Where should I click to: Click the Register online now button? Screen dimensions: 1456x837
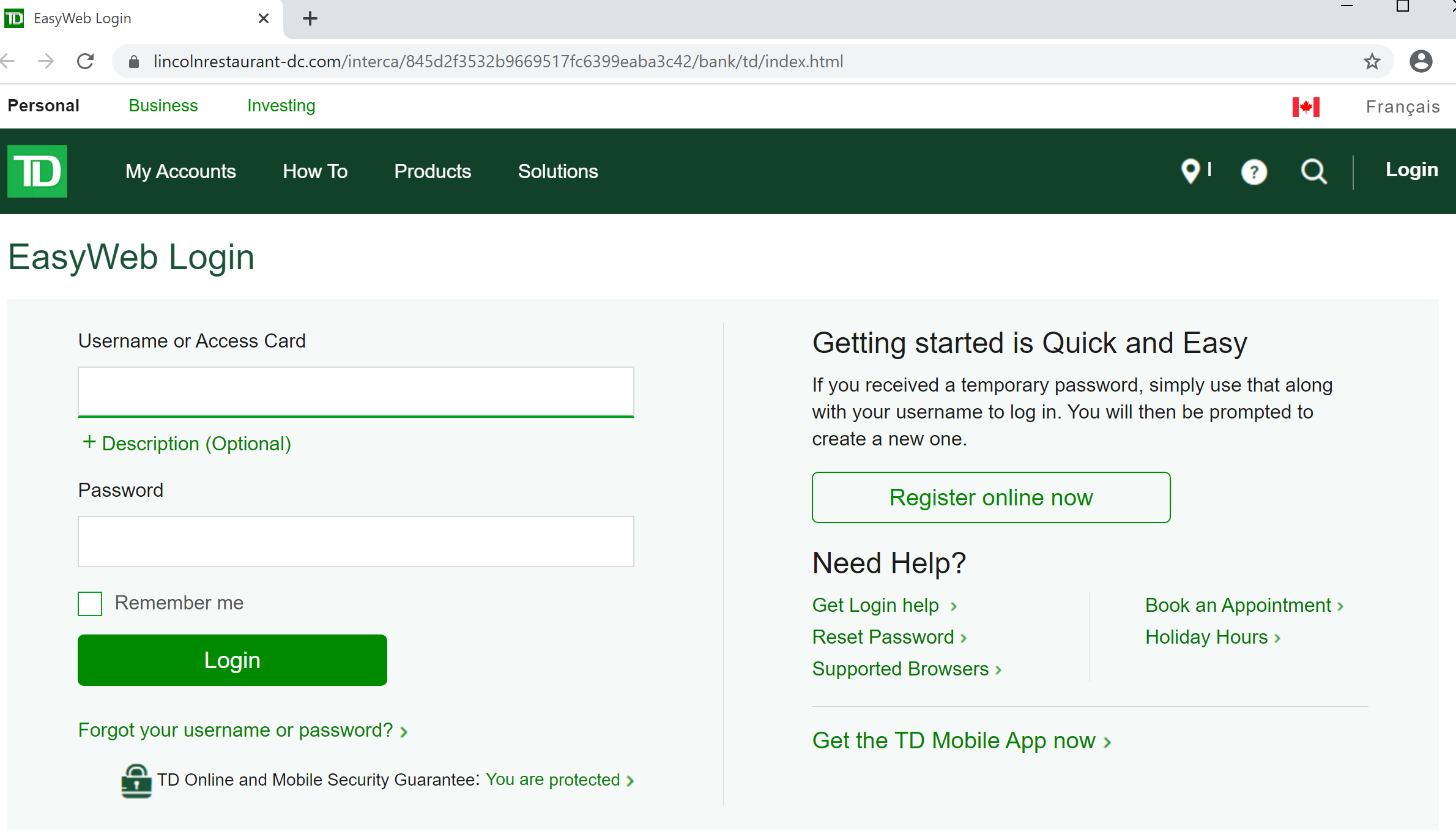tap(990, 497)
